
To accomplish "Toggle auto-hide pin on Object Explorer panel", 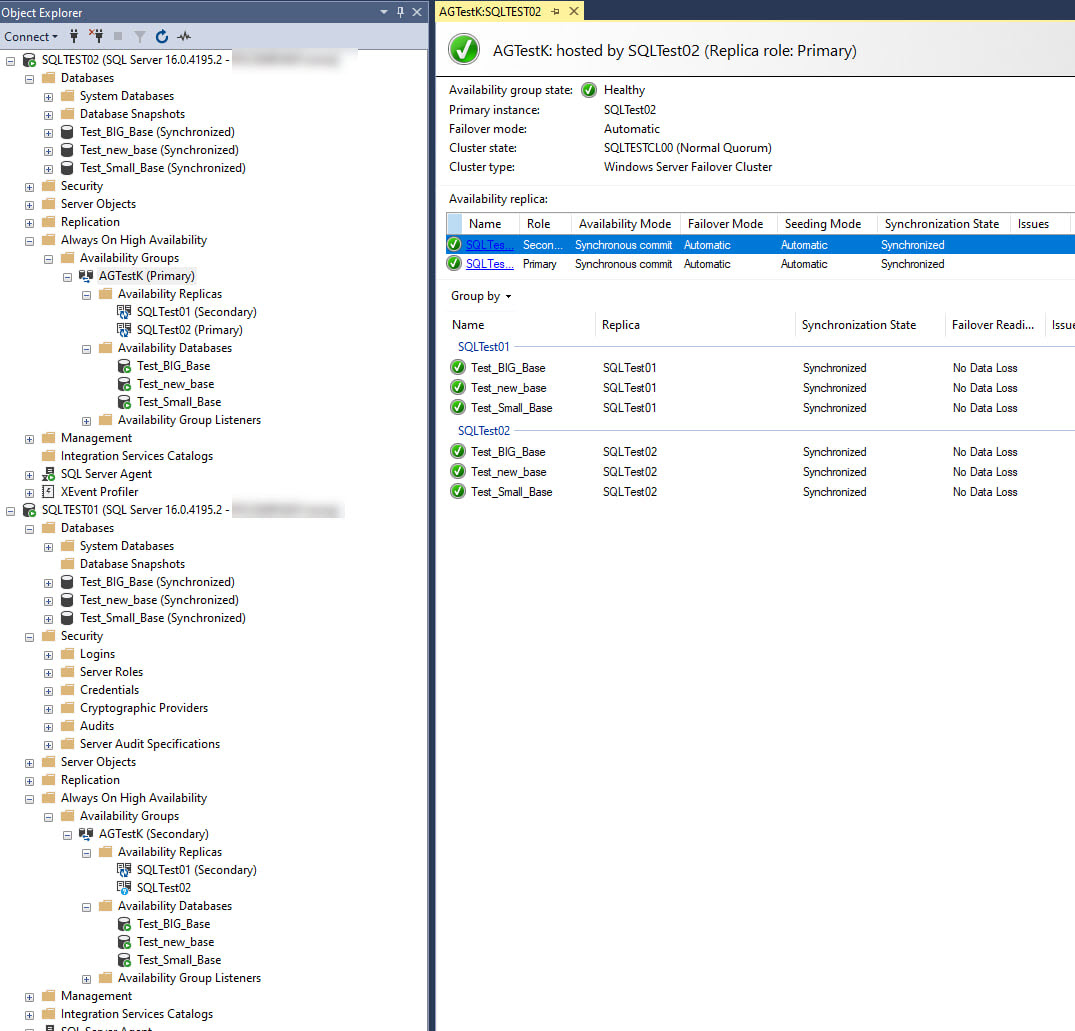I will tap(400, 12).
